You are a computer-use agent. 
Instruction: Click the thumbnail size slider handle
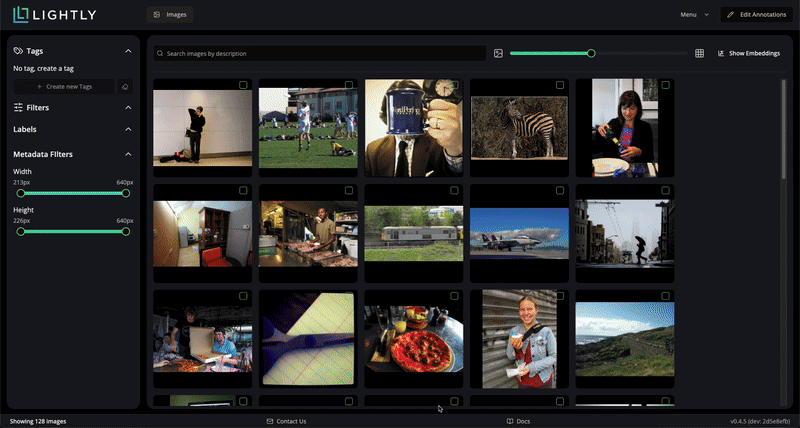591,53
